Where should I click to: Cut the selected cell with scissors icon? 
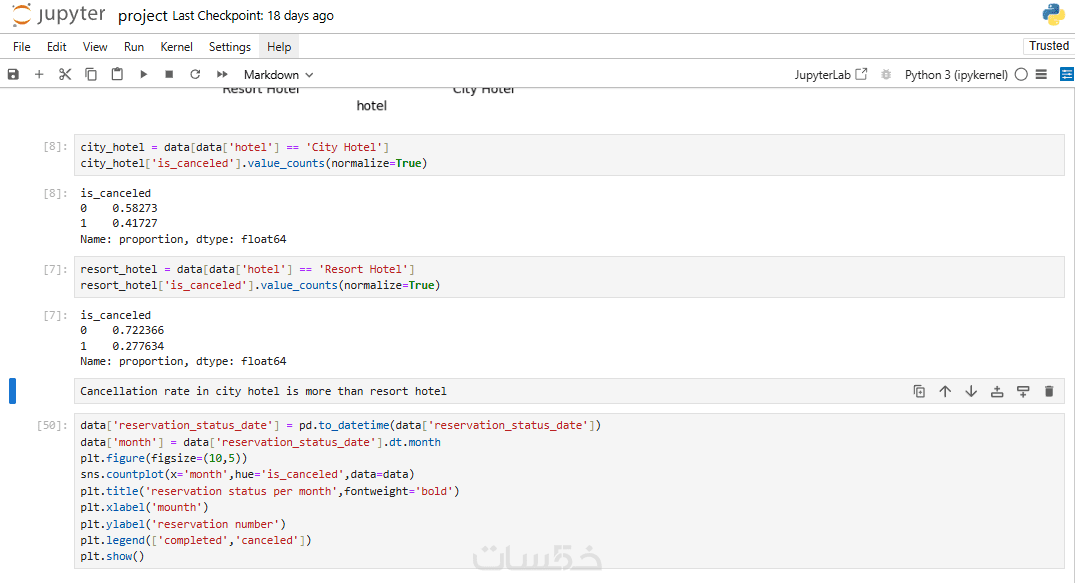65,74
